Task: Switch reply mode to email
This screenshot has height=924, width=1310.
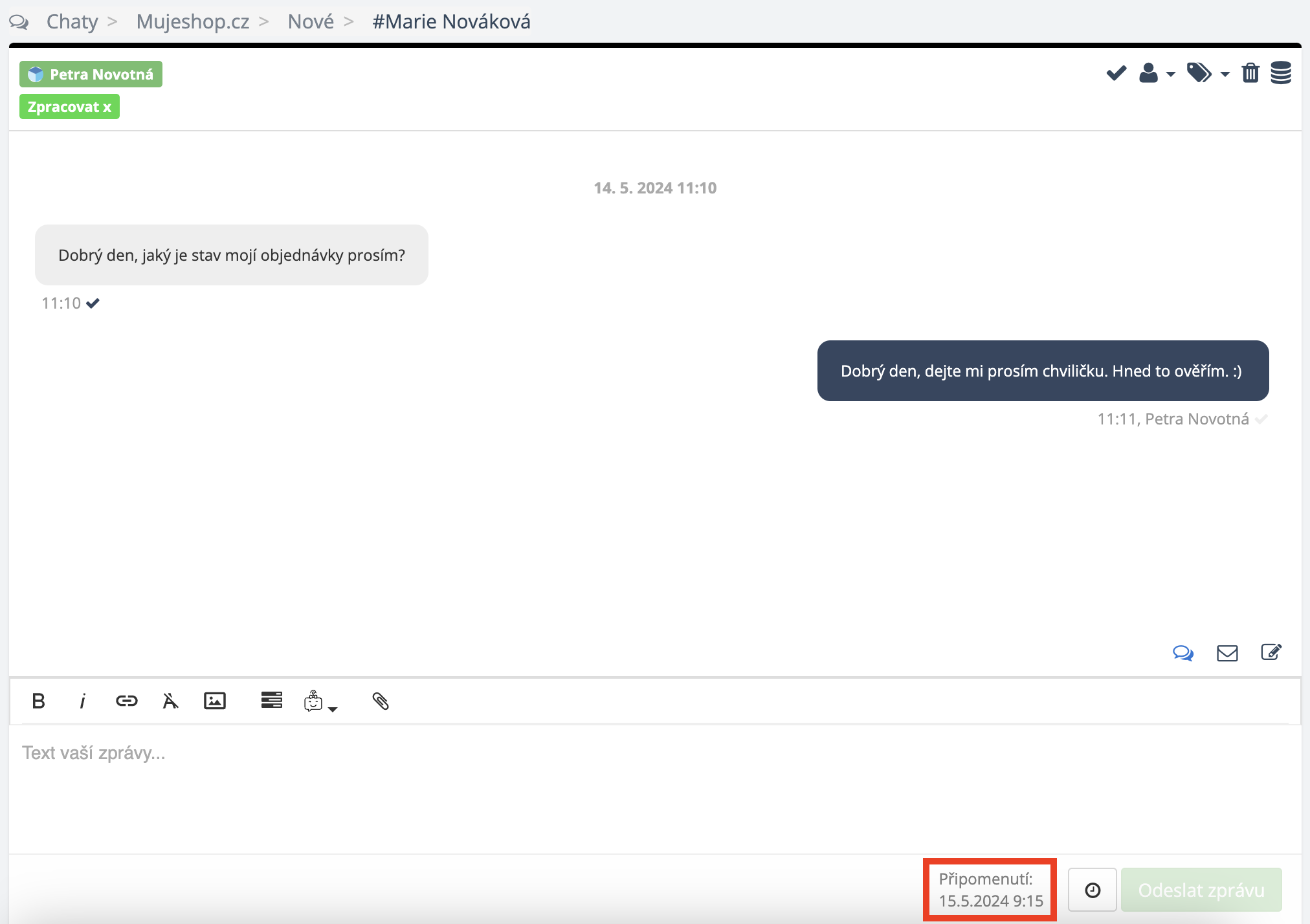Action: (x=1227, y=653)
